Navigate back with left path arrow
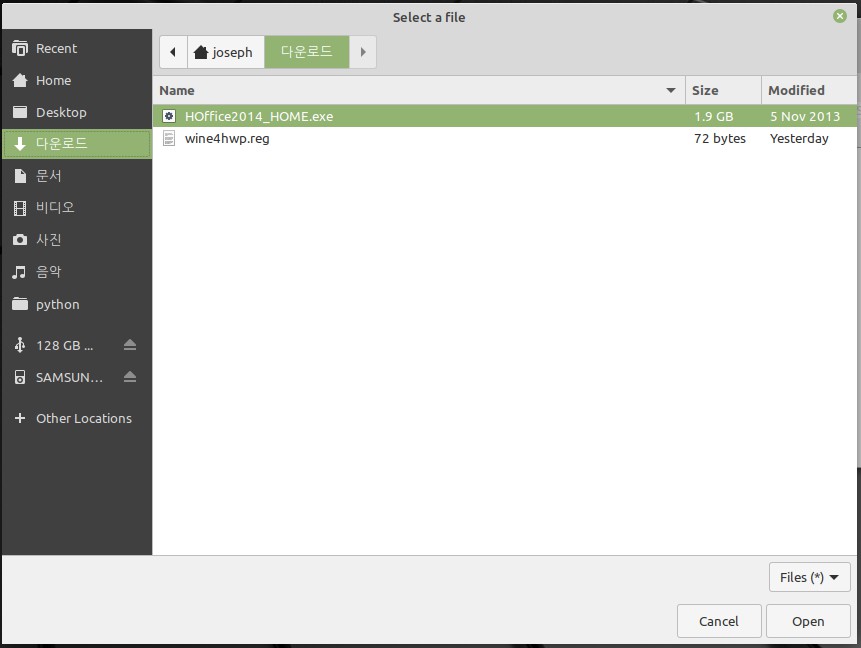The height and width of the screenshot is (648, 861). pos(174,52)
